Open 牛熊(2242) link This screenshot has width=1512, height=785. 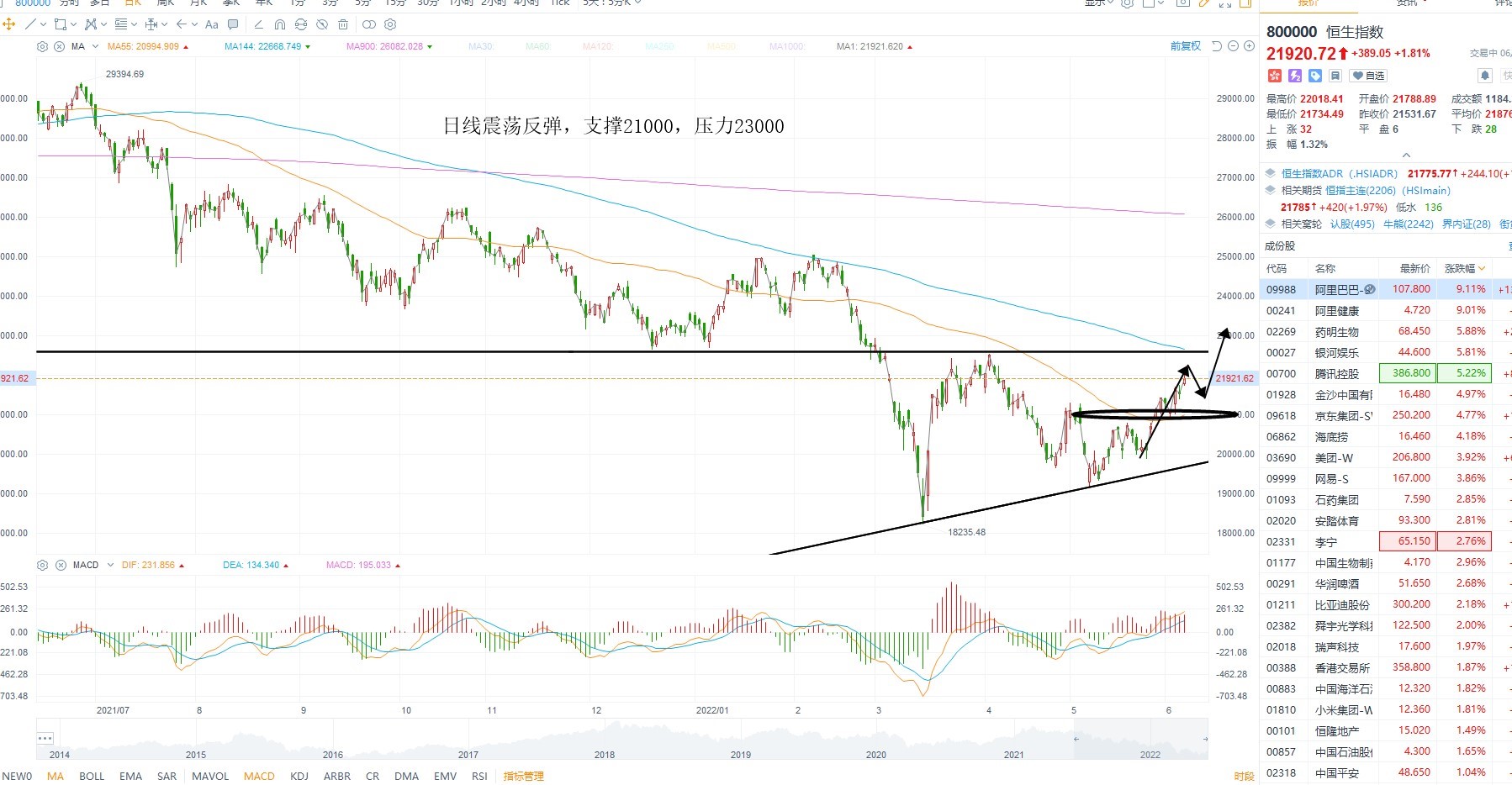coord(1408,224)
